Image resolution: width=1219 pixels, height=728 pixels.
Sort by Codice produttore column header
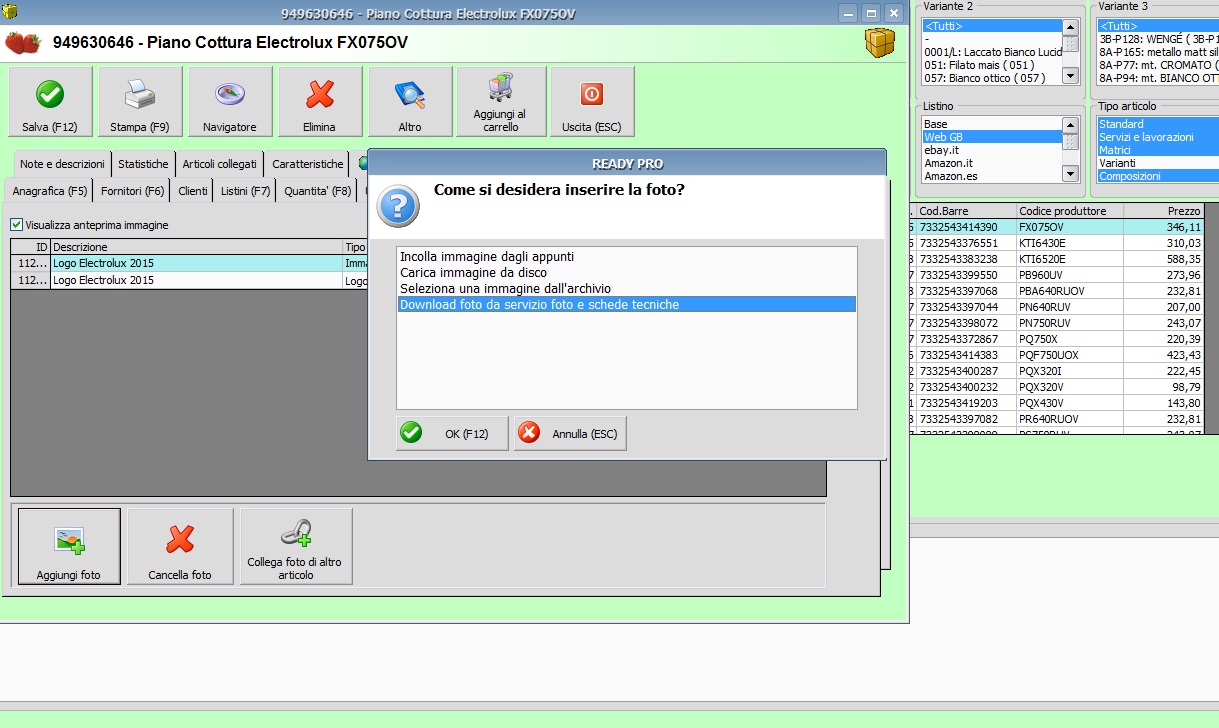click(1070, 211)
